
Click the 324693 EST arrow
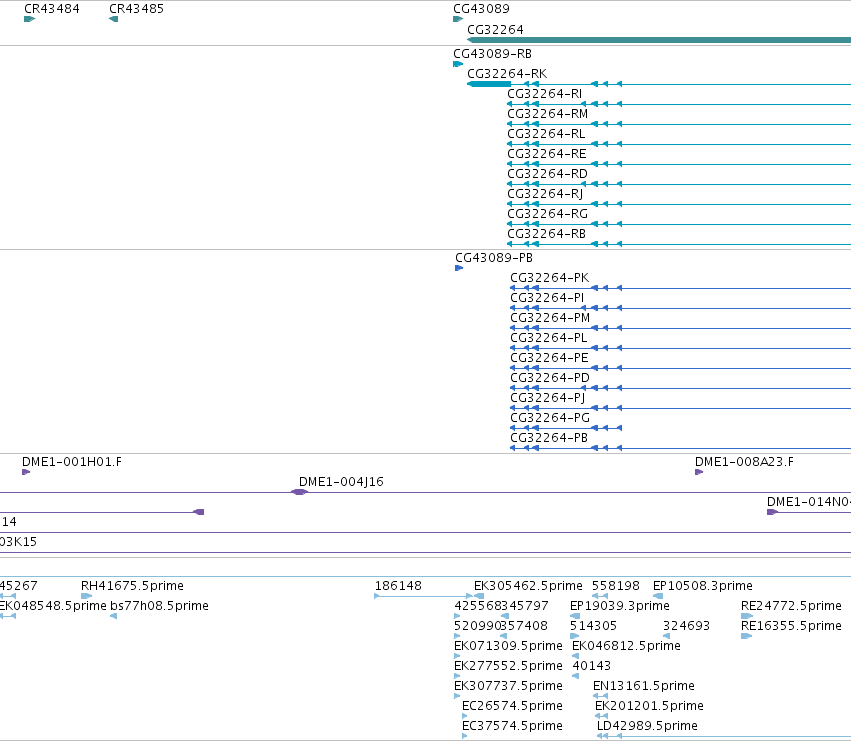[x=666, y=636]
